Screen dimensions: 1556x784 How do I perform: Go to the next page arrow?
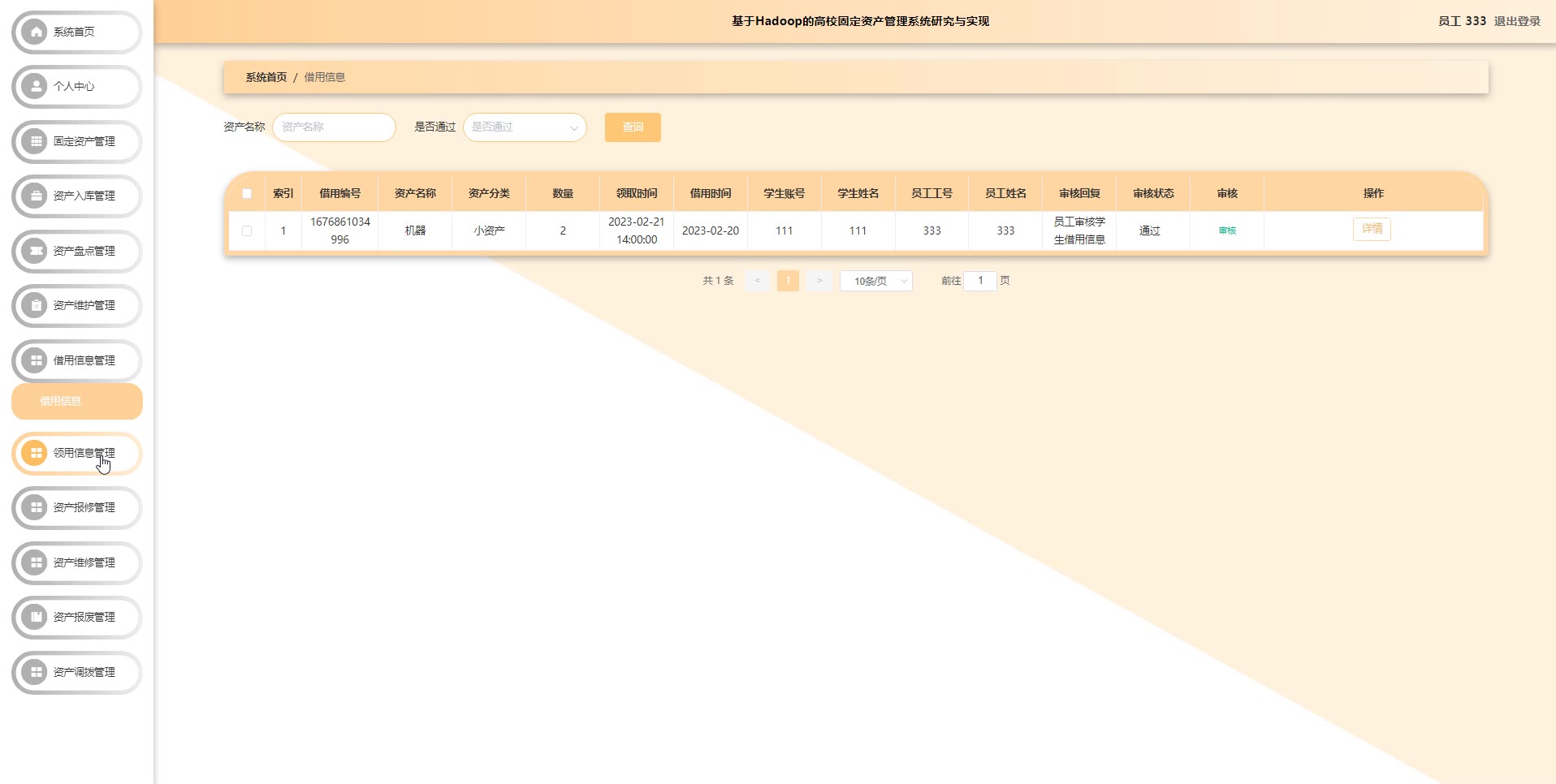819,281
